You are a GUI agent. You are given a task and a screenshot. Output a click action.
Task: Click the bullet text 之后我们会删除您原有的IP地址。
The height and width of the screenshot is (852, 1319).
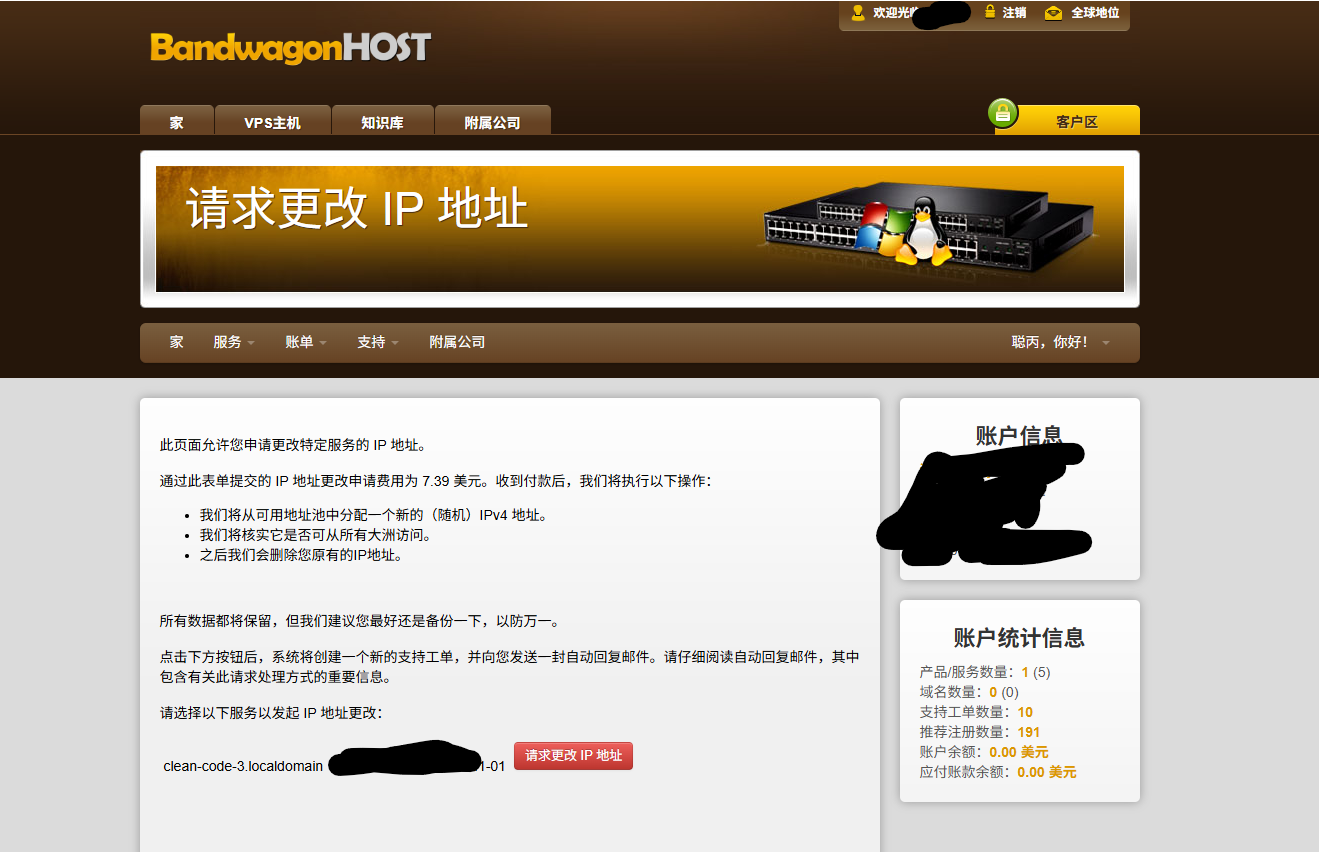point(302,555)
